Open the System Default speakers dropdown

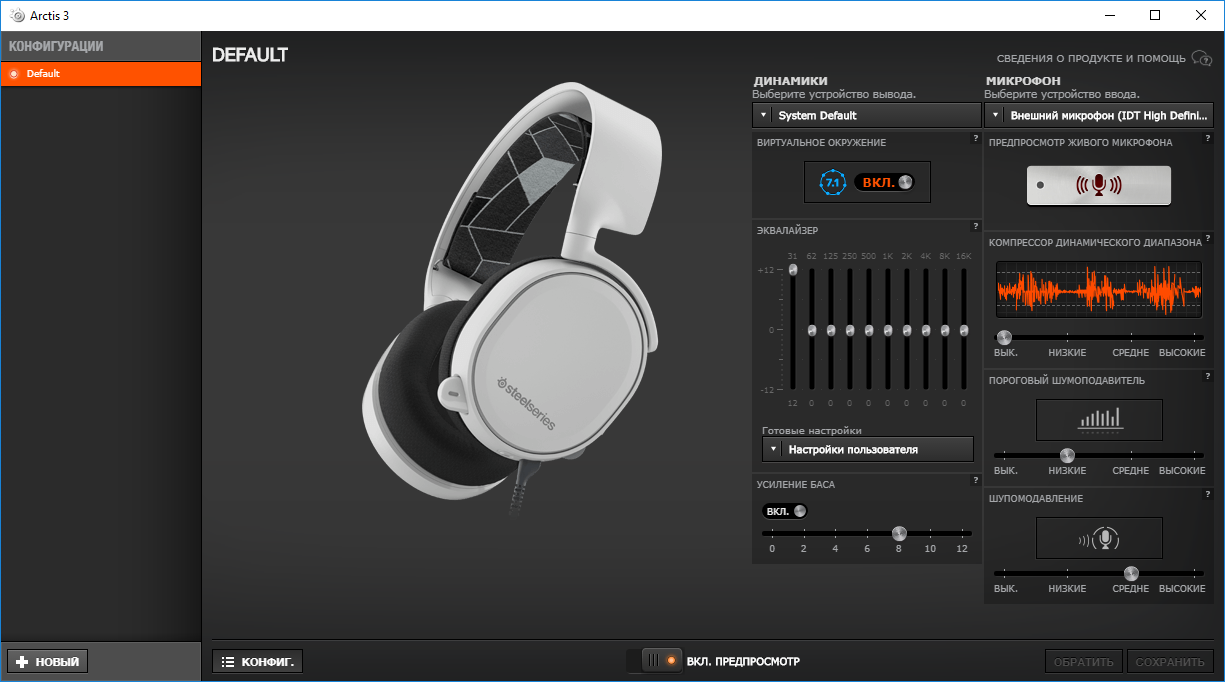tap(867, 115)
